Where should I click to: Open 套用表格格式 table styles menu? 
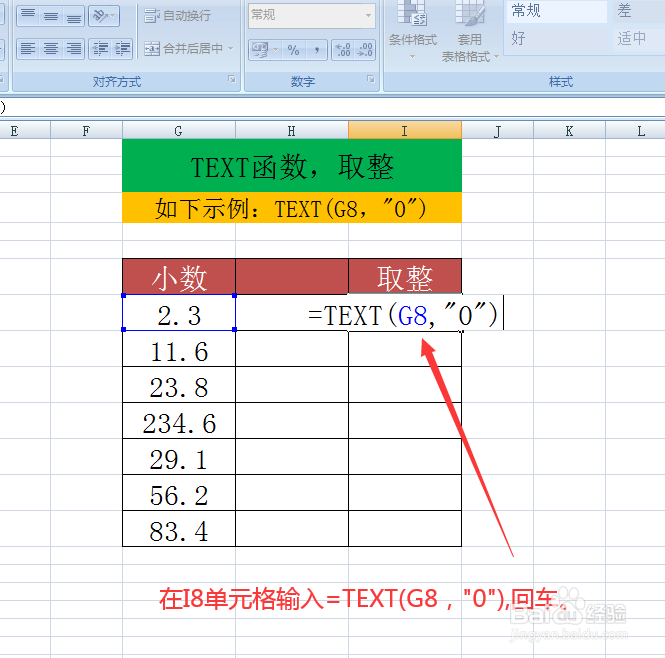469,30
